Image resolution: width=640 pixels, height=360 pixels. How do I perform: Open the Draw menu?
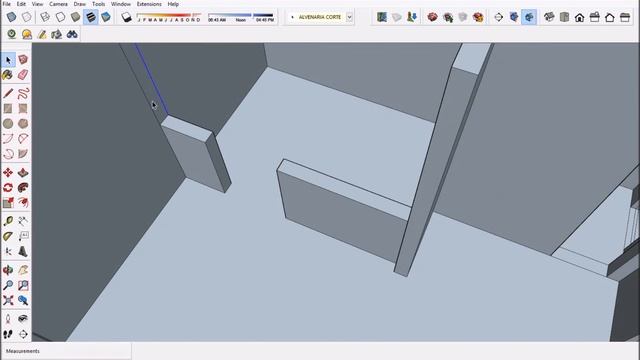pos(80,4)
